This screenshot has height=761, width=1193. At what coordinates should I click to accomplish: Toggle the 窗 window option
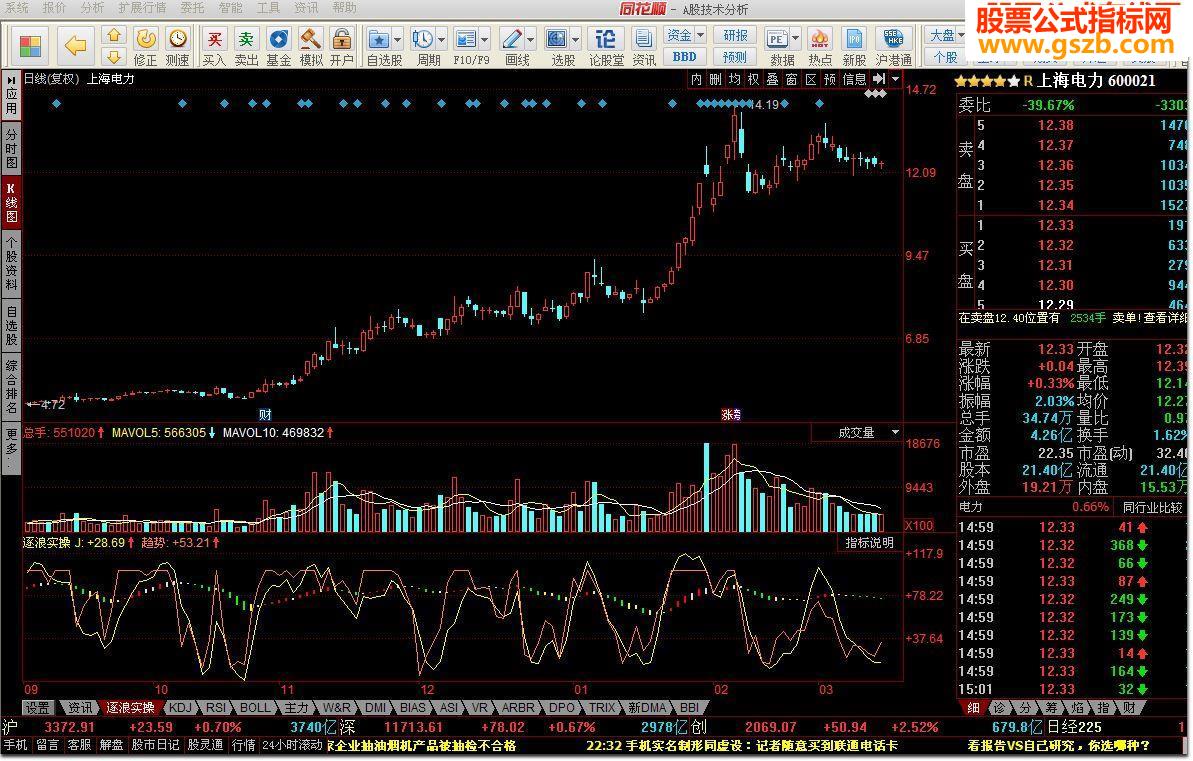click(x=791, y=78)
